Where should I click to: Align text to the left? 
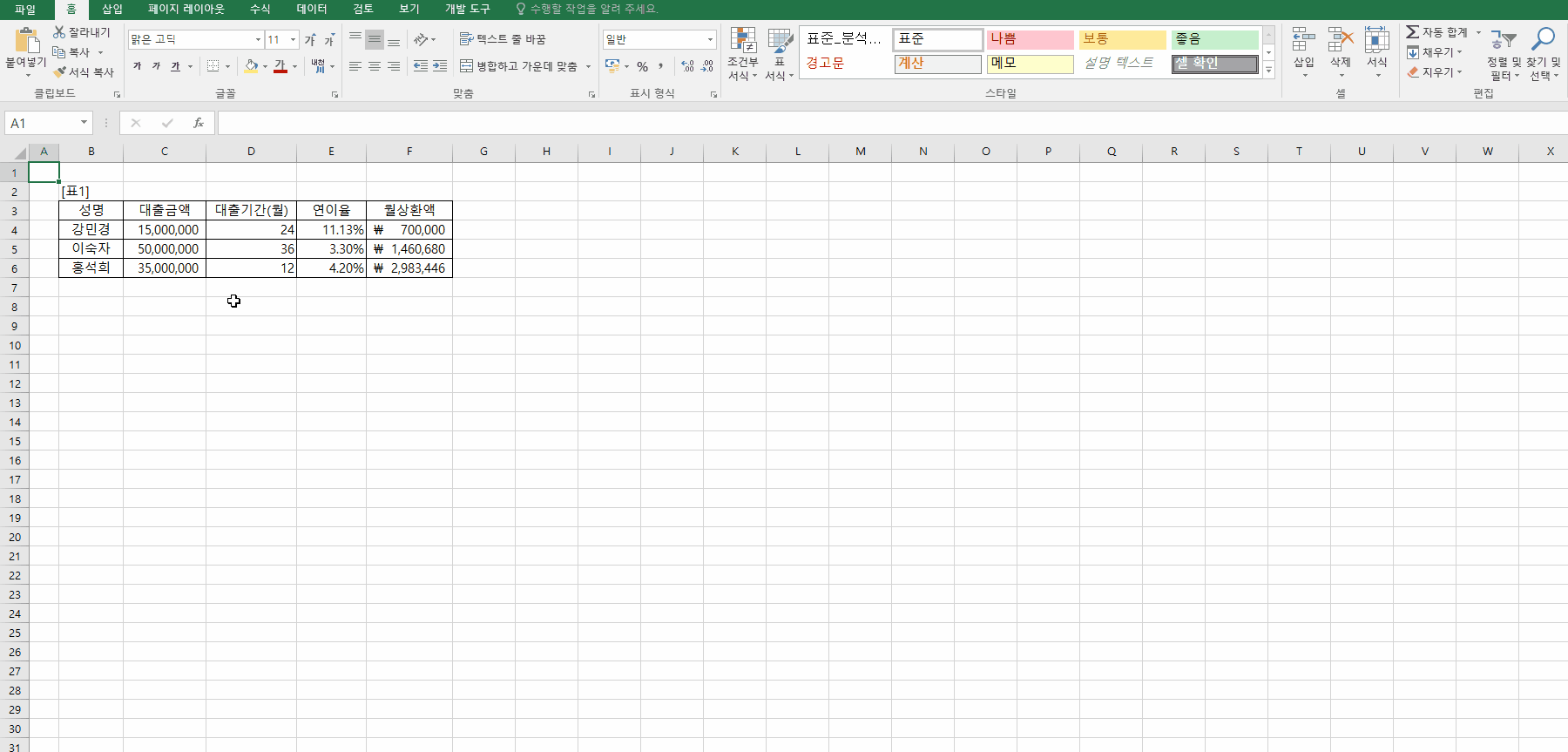355,66
